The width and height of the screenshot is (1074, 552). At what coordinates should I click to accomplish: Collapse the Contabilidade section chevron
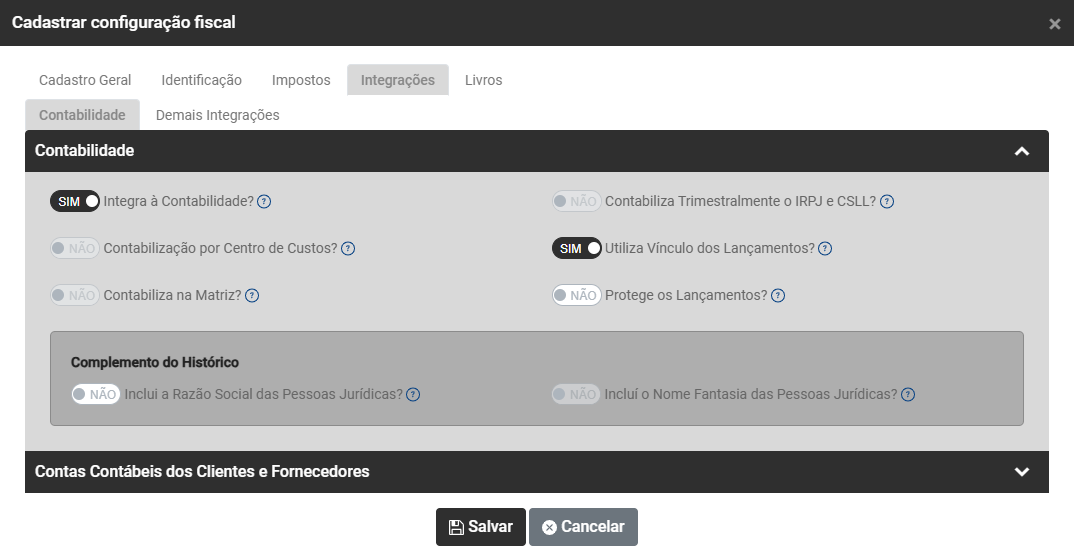click(x=1021, y=151)
